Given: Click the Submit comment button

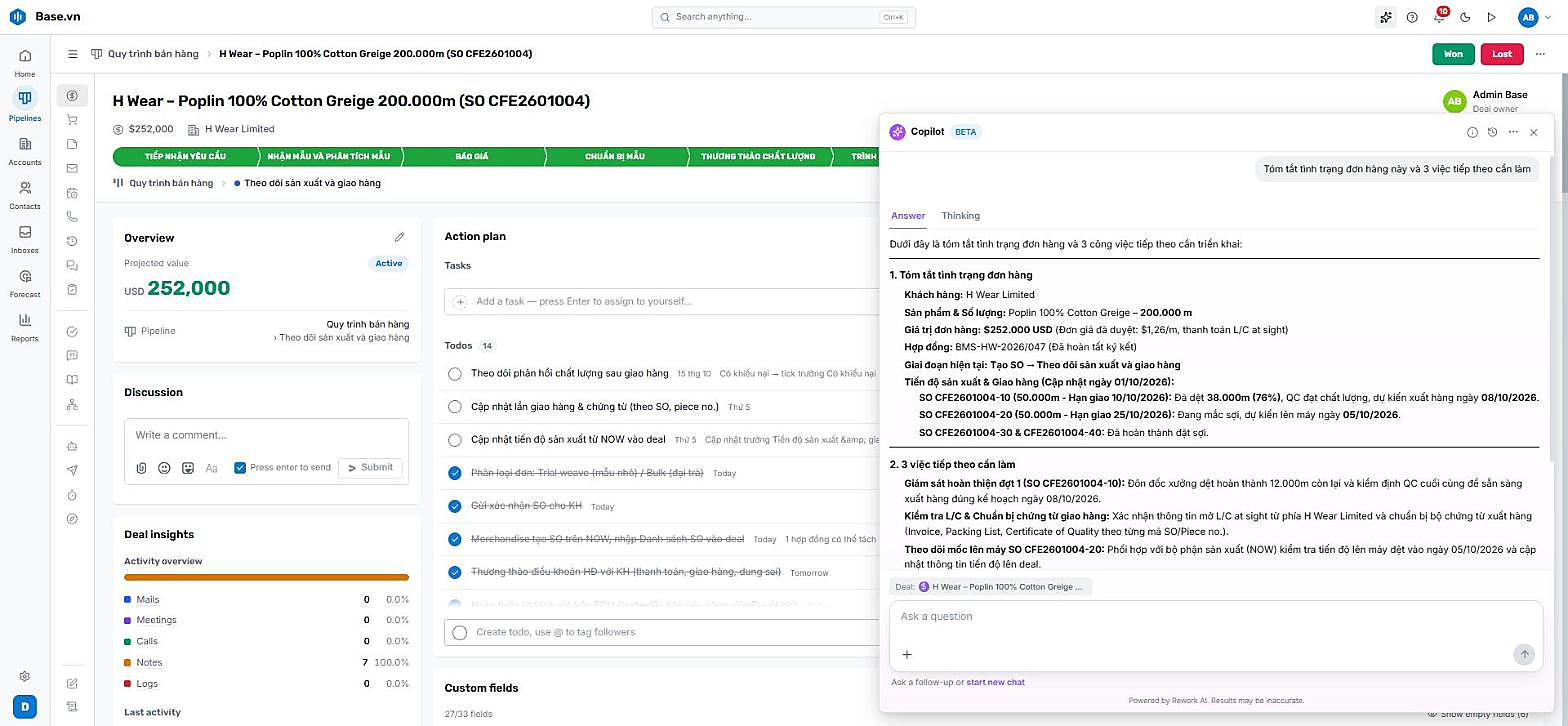Looking at the screenshot, I should 370,468.
